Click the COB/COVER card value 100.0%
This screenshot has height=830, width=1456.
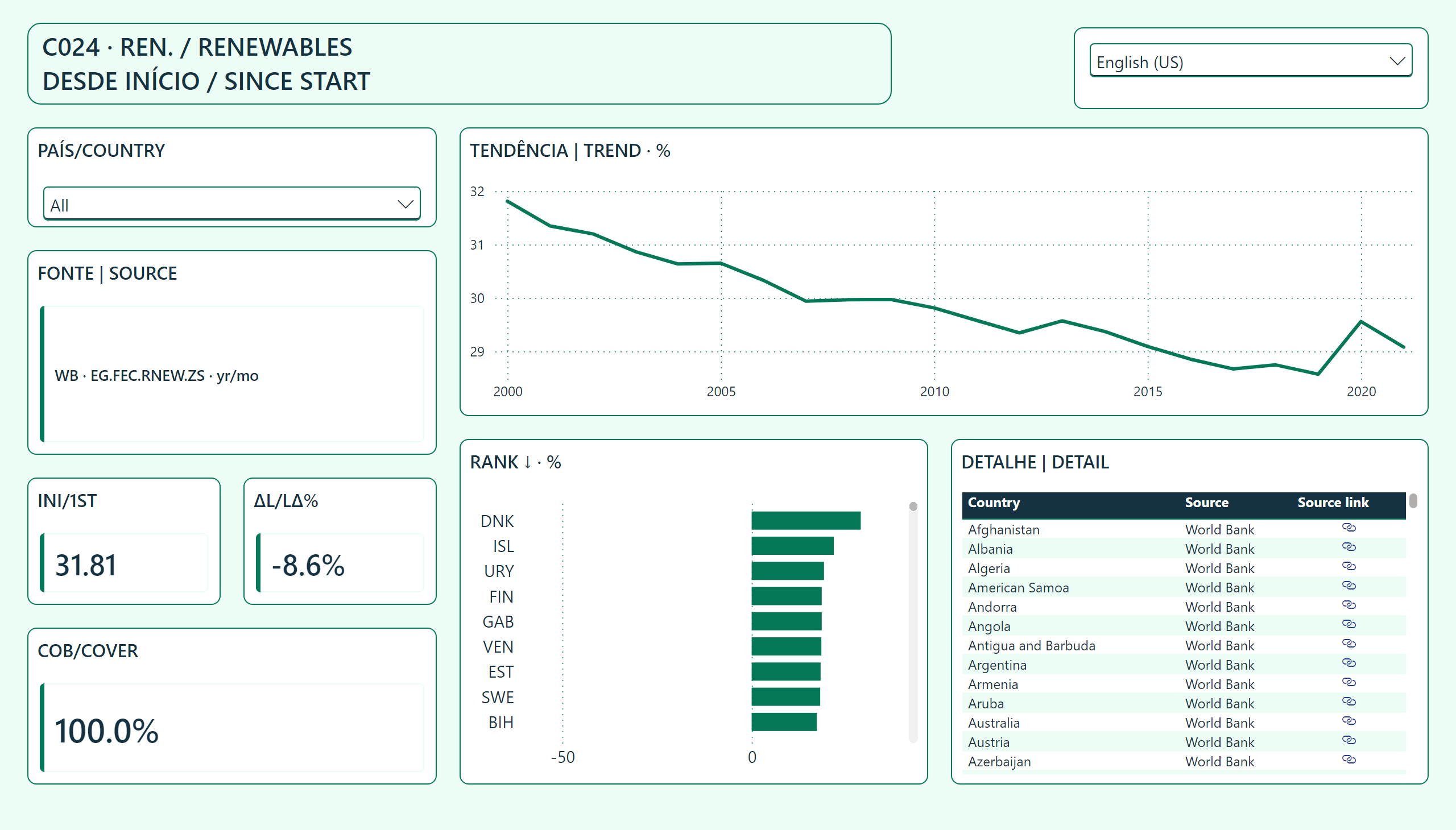[x=107, y=732]
